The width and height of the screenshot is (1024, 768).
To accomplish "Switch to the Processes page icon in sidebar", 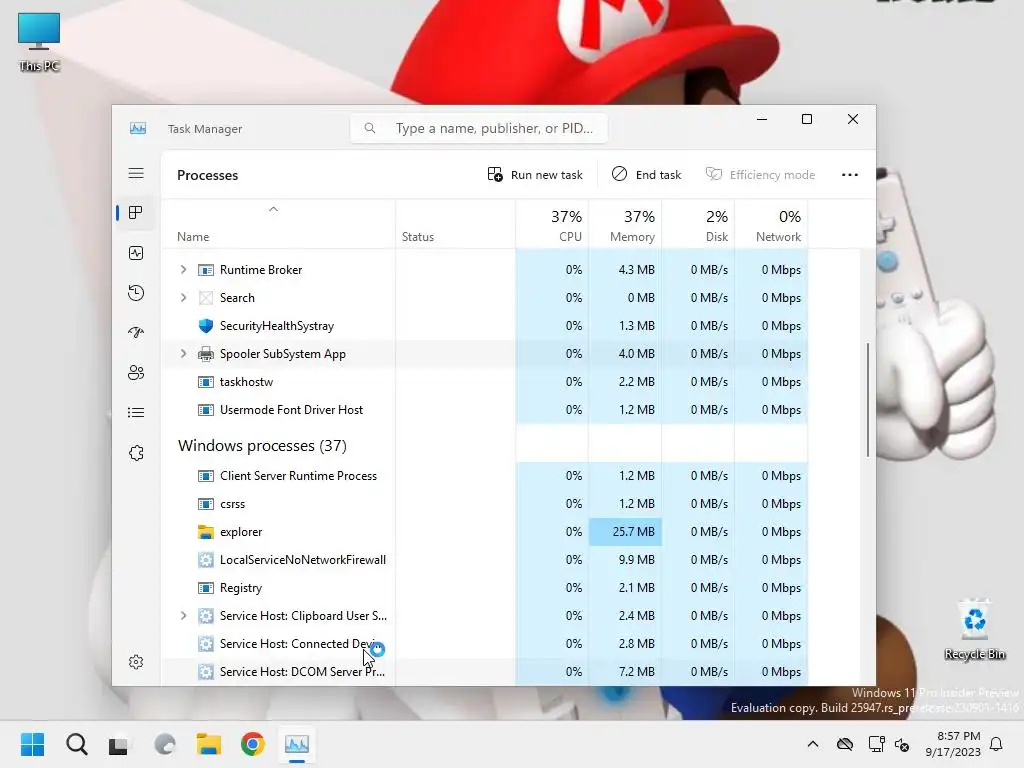I will point(136,213).
